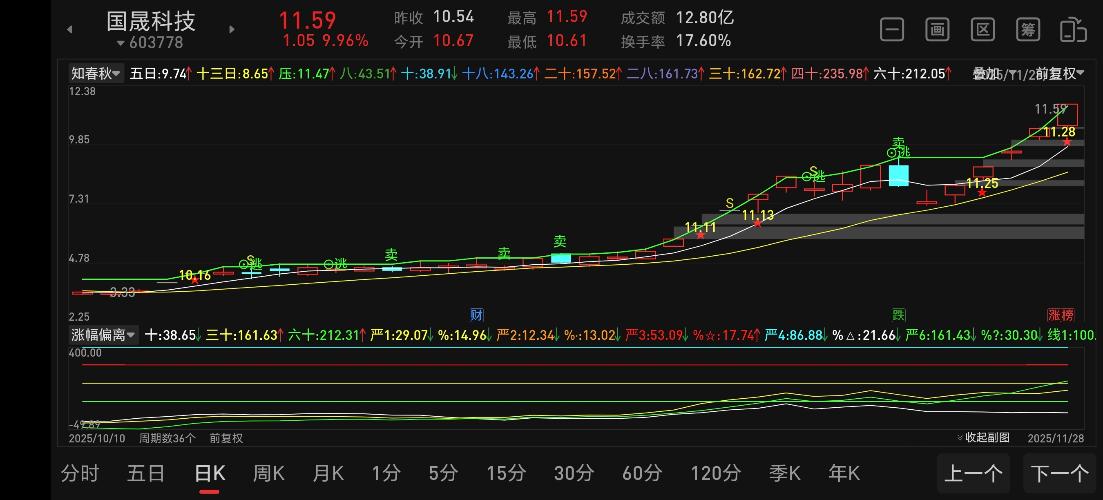The width and height of the screenshot is (1103, 500).
Task: Click the 跌 marker below the chart
Action: point(898,315)
